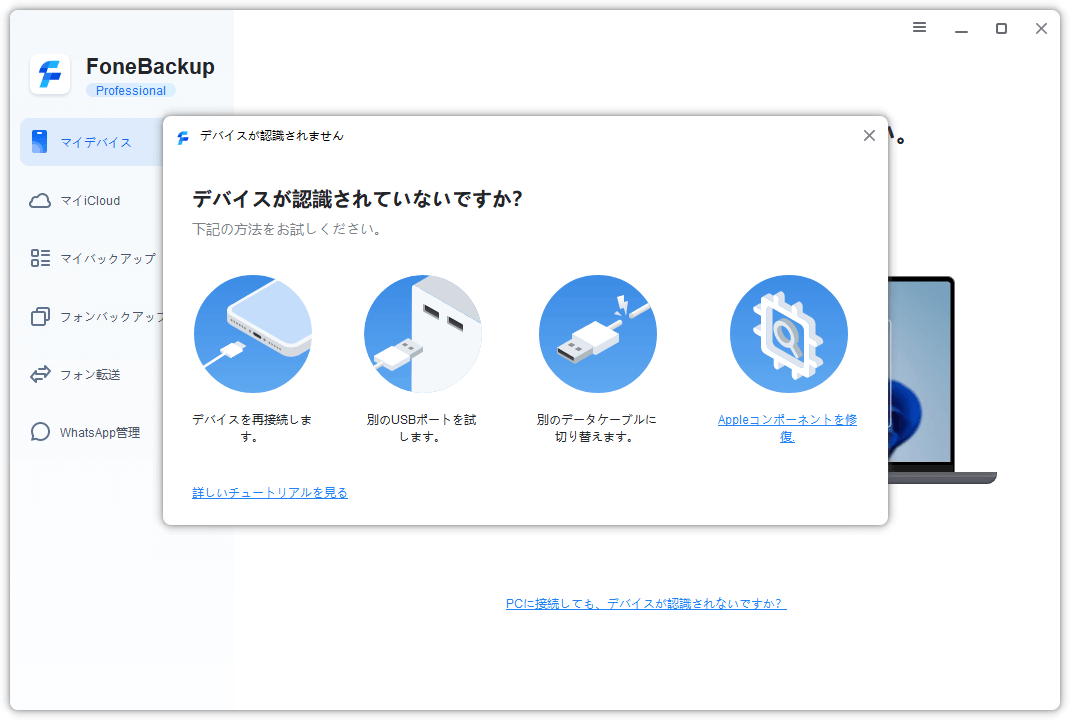Image resolution: width=1070 pixels, height=720 pixels.
Task: Click the reconnect device illustration
Action: [x=253, y=334]
